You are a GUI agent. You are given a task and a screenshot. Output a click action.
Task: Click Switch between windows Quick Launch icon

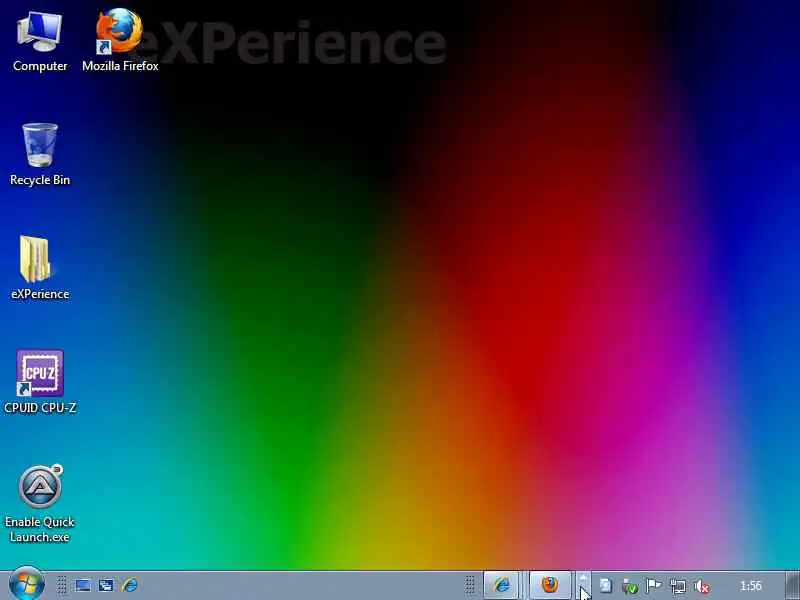[106, 585]
